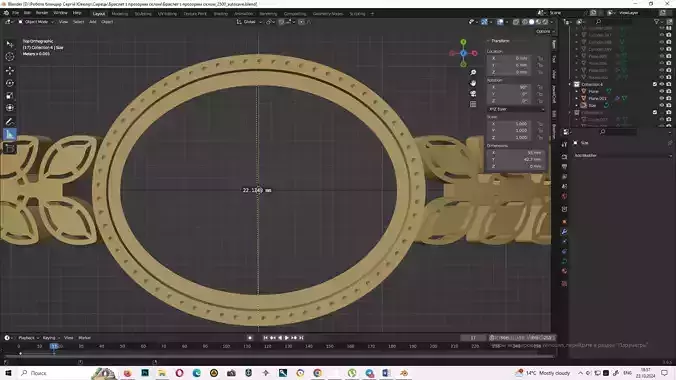Screen dimensions: 676x380
Task: Open the Edit menu
Action: click(x=27, y=13)
